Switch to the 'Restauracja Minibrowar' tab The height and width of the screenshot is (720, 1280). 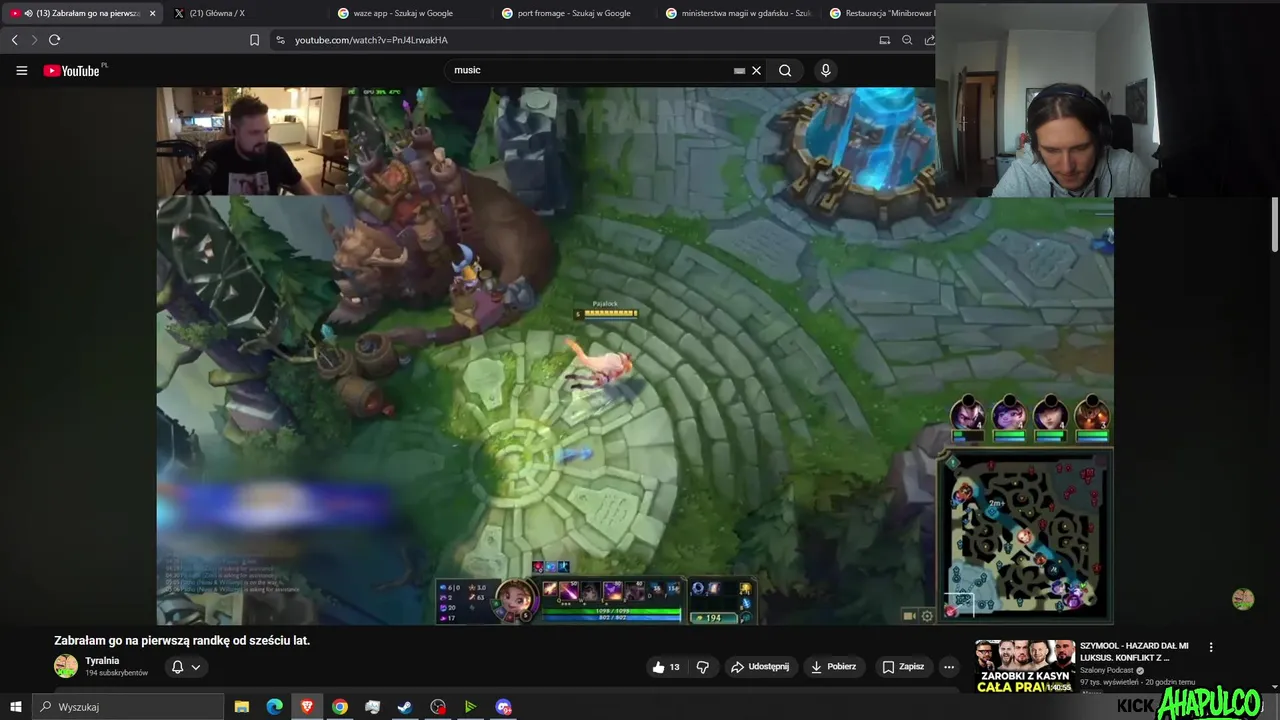pyautogui.click(x=880, y=13)
